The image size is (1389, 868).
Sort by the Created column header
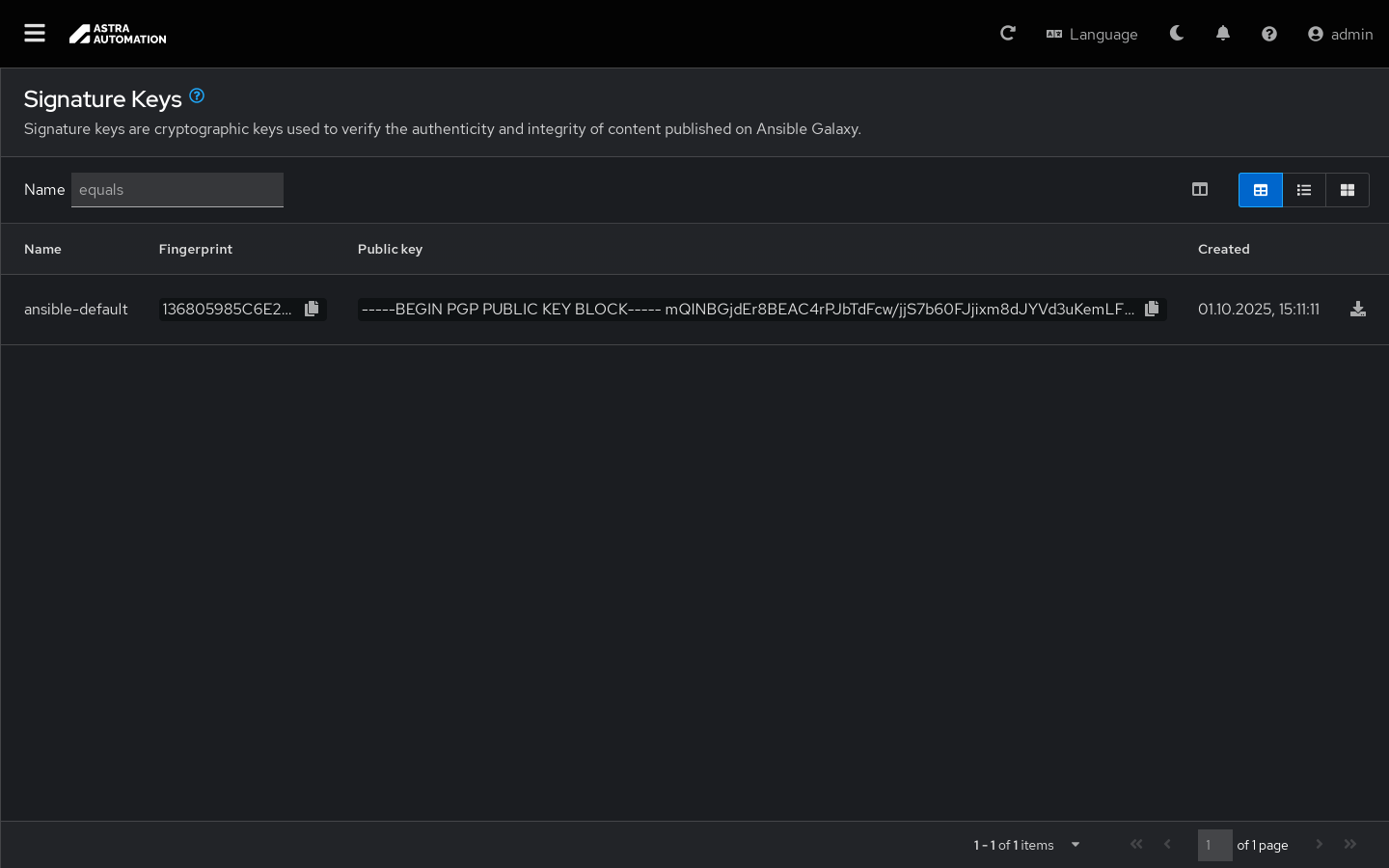tap(1223, 249)
